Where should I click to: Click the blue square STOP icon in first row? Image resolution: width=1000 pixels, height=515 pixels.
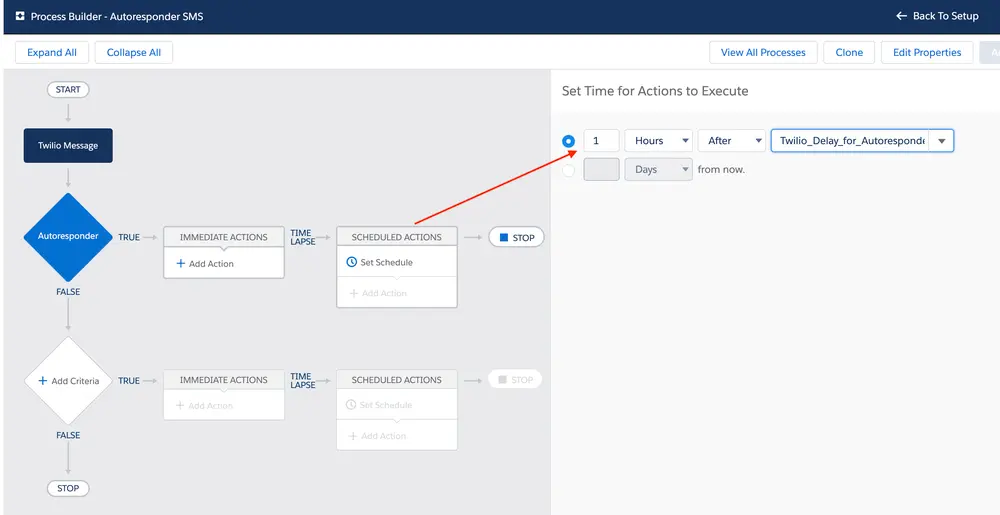click(x=504, y=237)
